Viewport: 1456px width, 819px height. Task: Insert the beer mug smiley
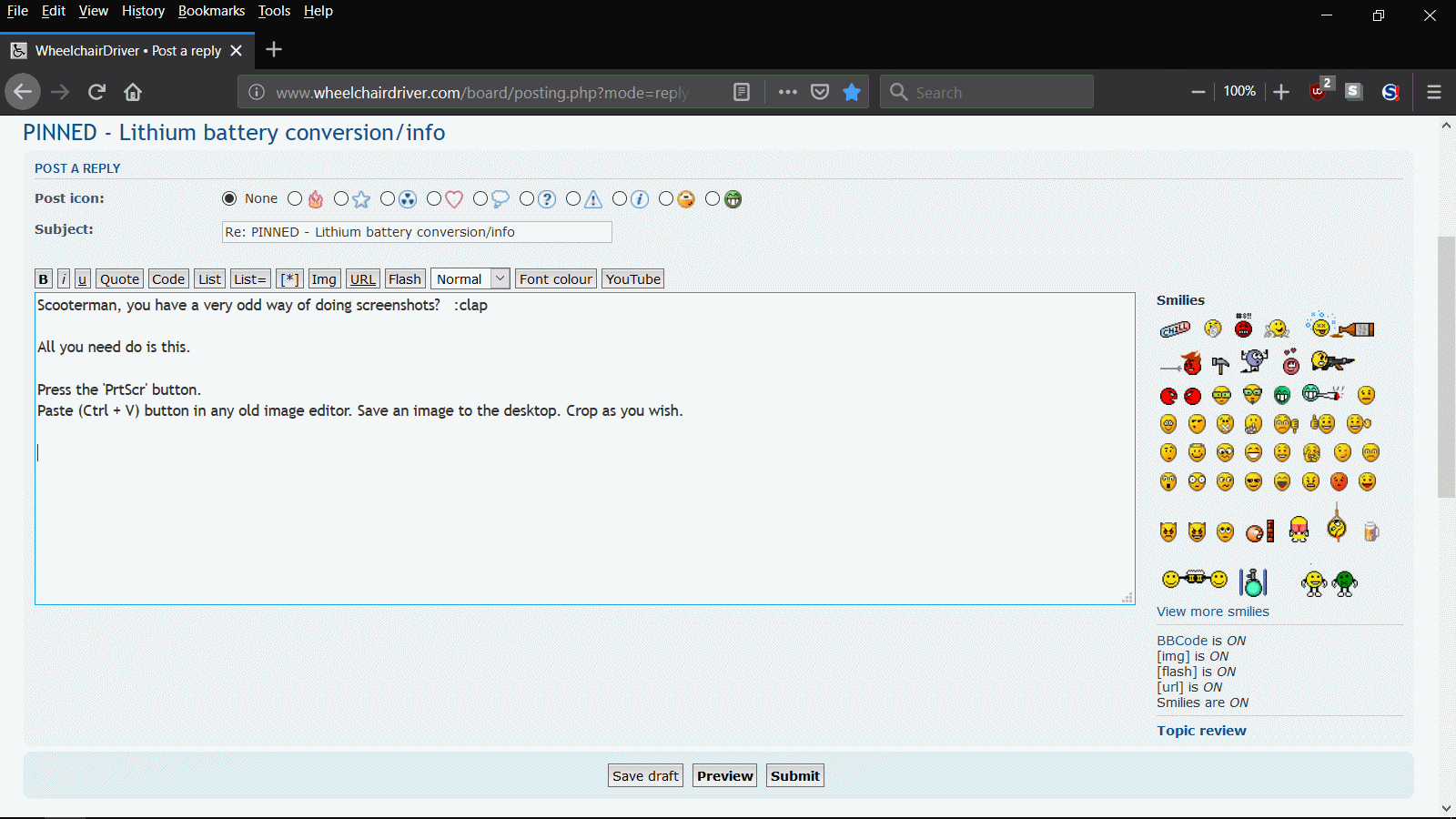click(x=1370, y=532)
